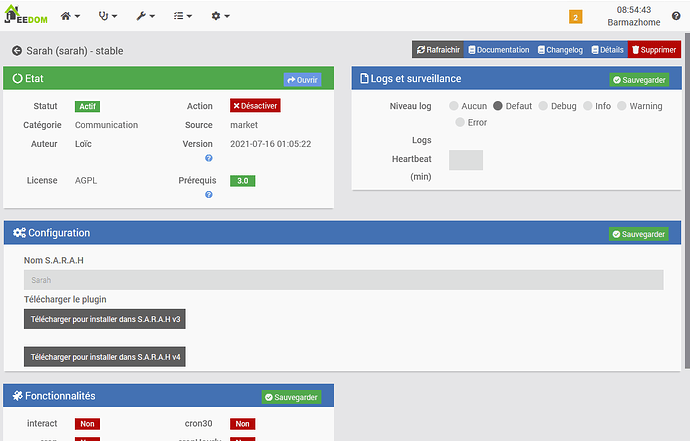Click Supprimer to delete plugin
Viewport: 690px width, 441px height.
654,50
